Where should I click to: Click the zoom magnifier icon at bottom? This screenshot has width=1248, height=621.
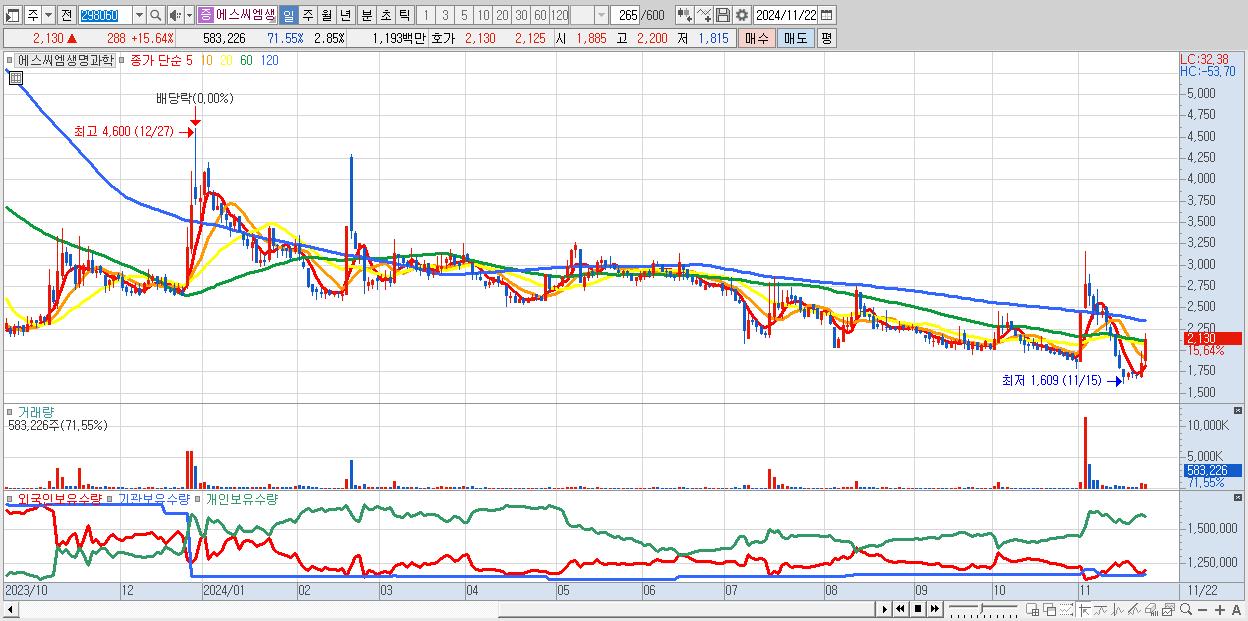click(1186, 609)
